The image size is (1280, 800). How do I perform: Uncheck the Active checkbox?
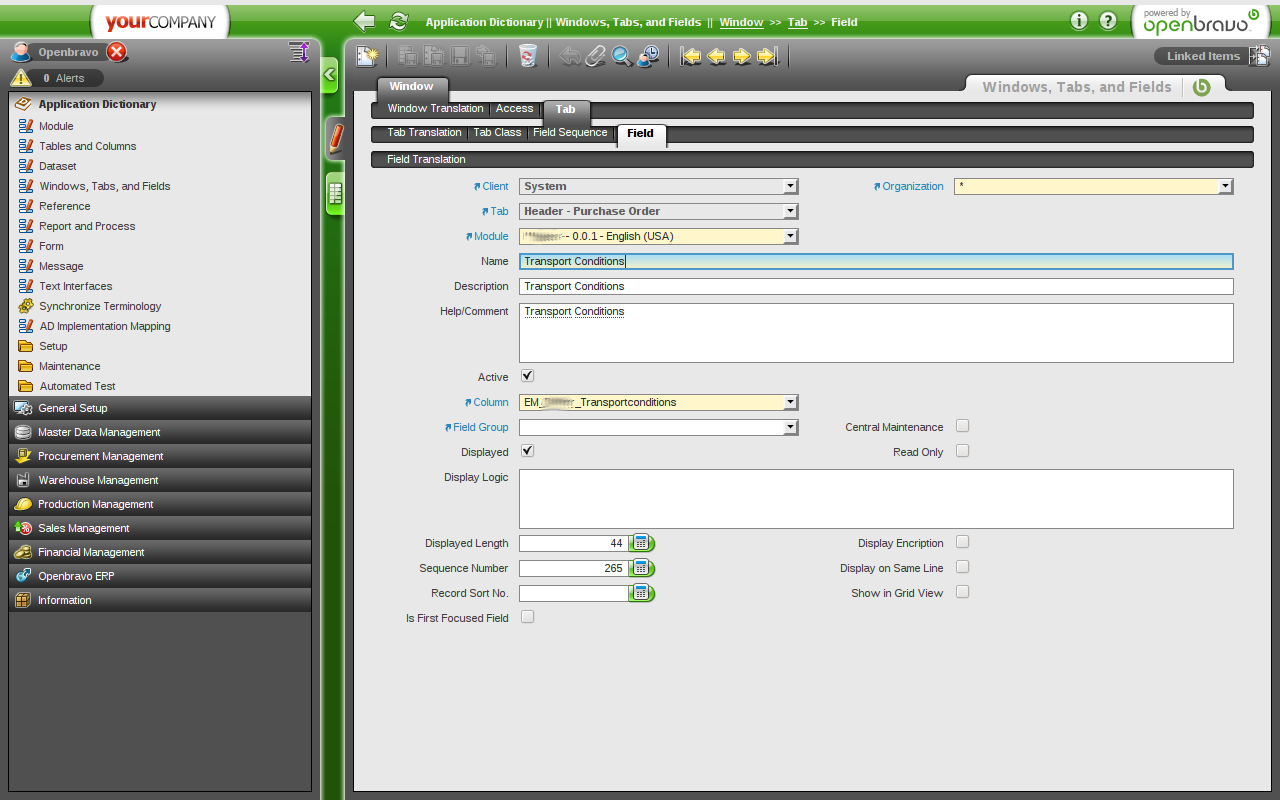(x=528, y=376)
